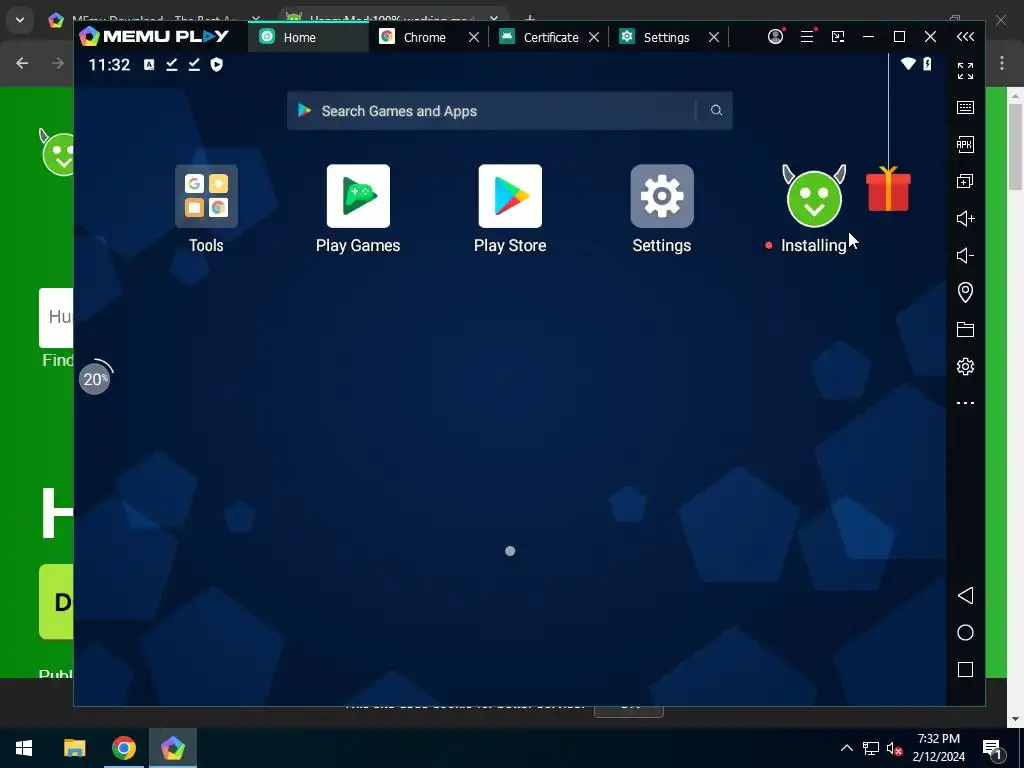Open GPS location simulator
The width and height of the screenshot is (1024, 768).
965,292
